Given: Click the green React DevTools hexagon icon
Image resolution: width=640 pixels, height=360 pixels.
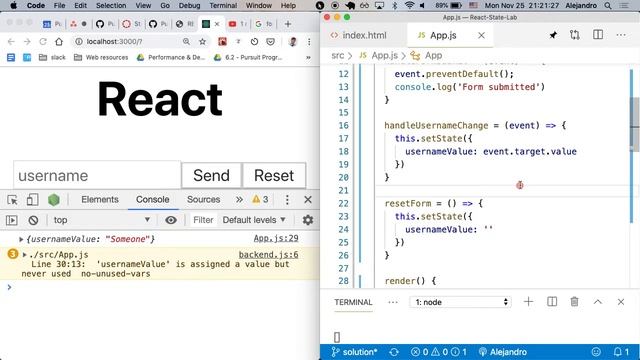Looking at the screenshot, I should point(54,200).
